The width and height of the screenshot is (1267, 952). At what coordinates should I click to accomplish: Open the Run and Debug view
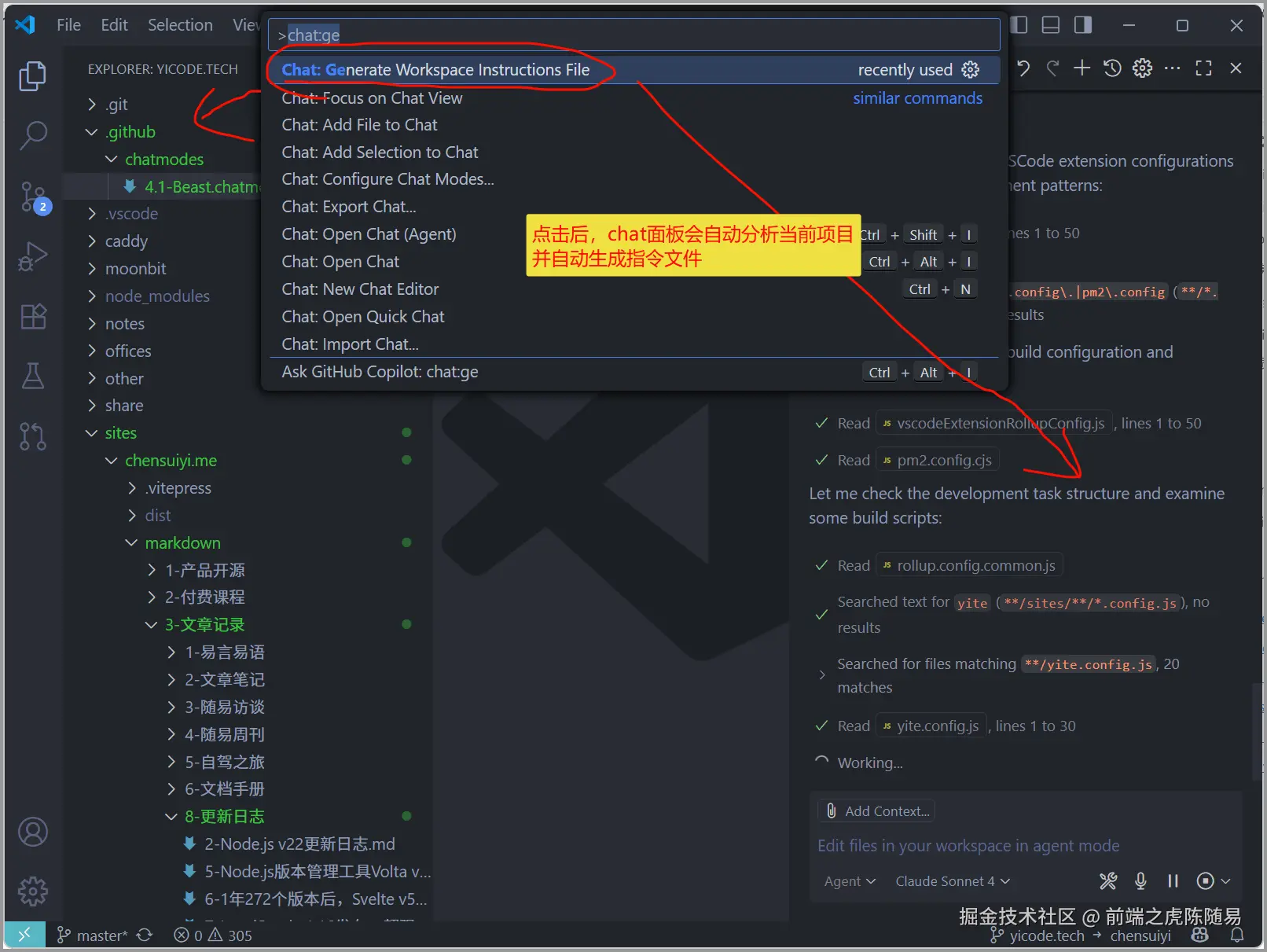(x=32, y=256)
